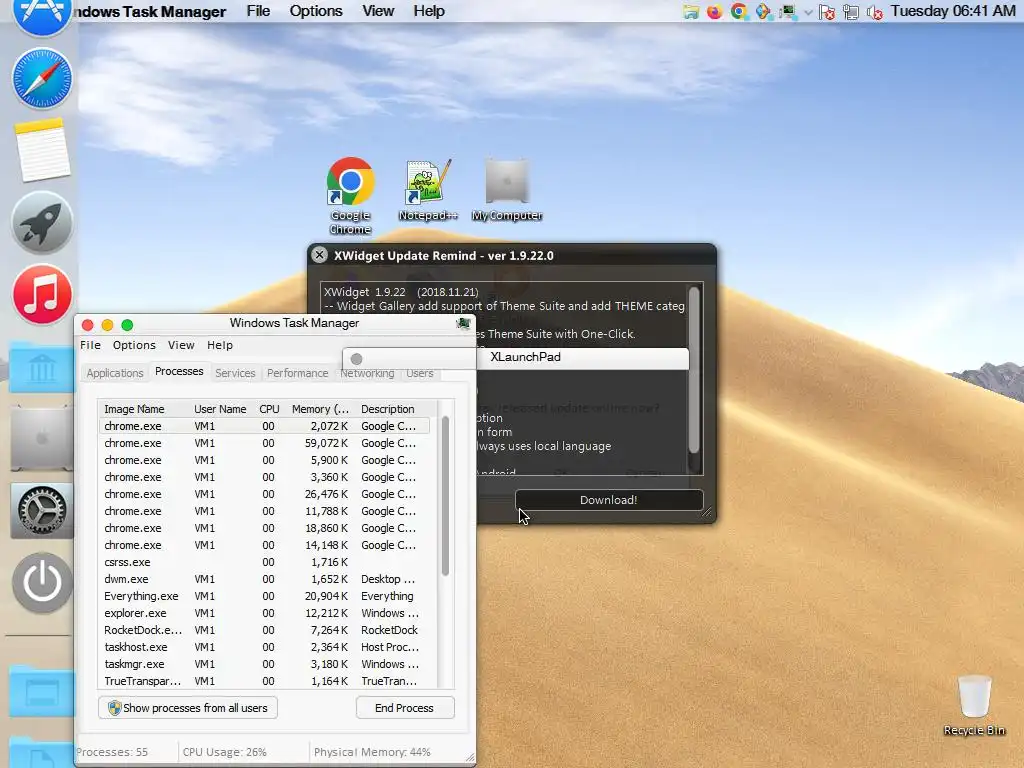Open the Mac Pro computer dock icon

pos(41,438)
